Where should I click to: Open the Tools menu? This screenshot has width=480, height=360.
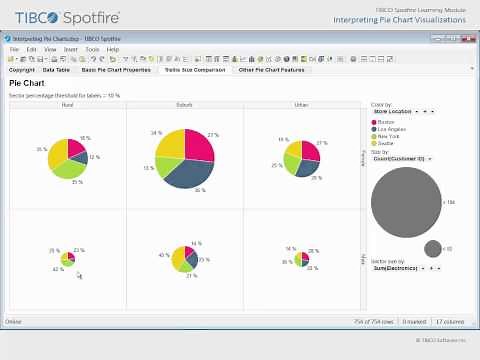click(x=92, y=49)
